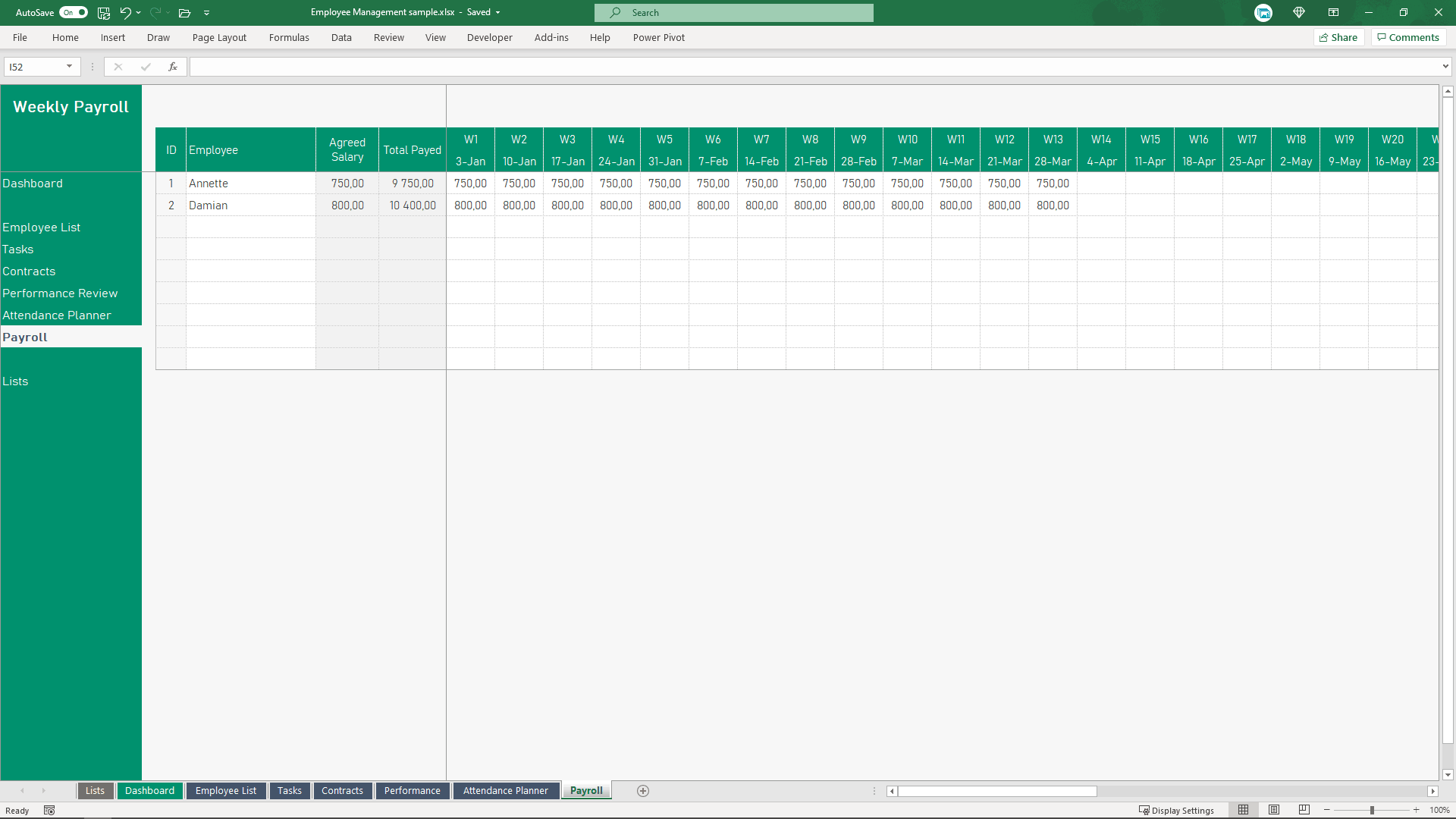
Task: Click the horizontal scroll right arrow
Action: click(1432, 791)
